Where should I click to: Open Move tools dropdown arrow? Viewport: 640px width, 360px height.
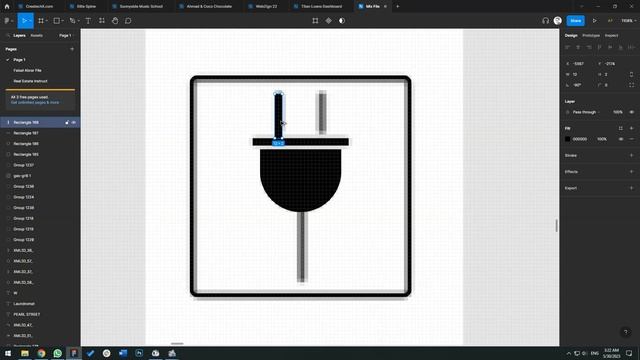coord(31,21)
